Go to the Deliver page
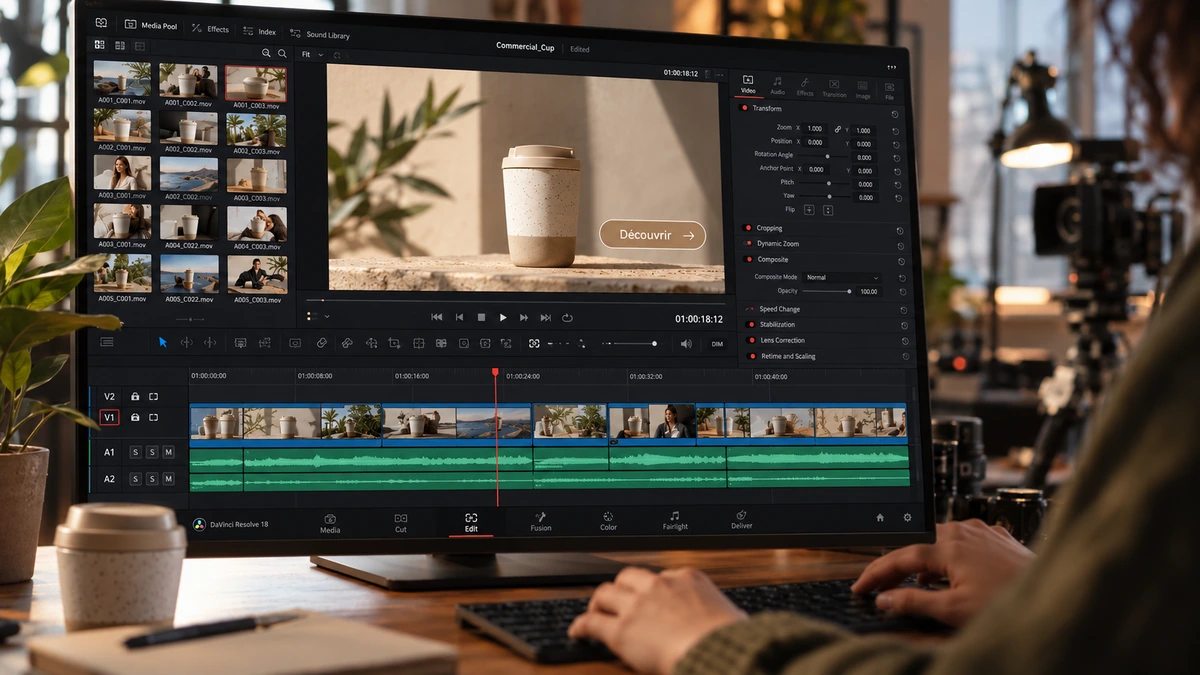Viewport: 1200px width, 675px height. [742, 520]
